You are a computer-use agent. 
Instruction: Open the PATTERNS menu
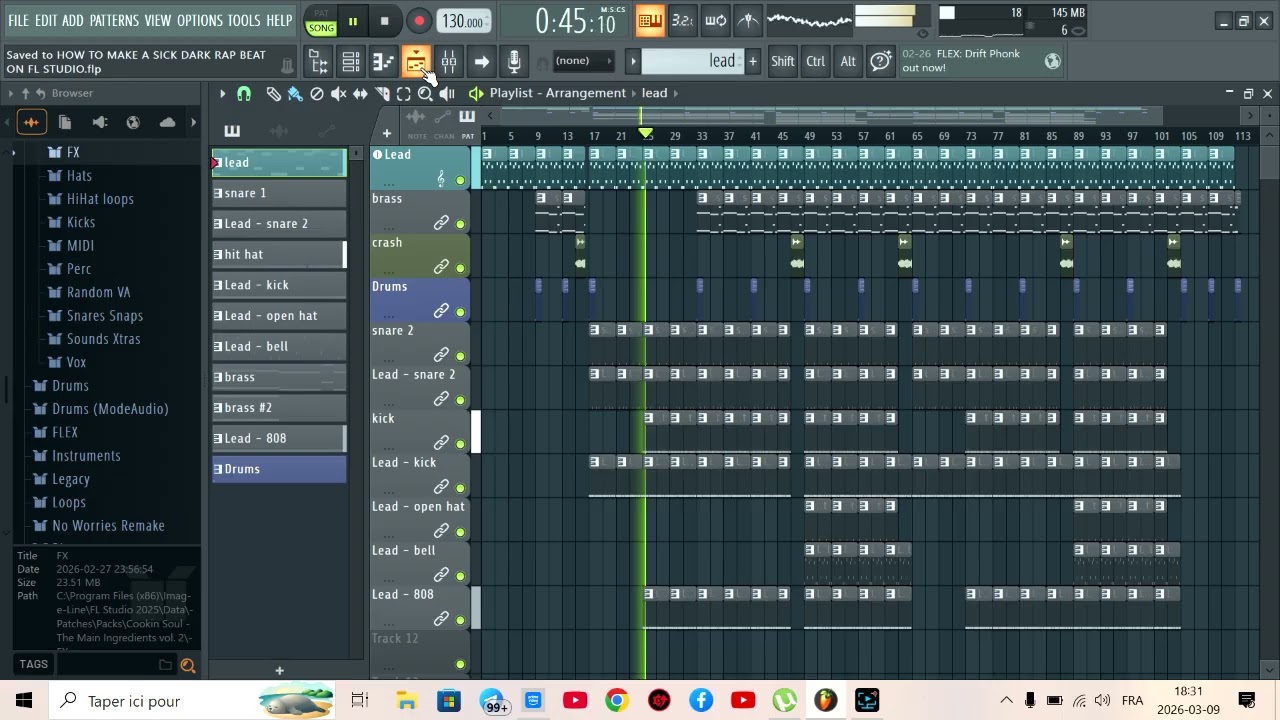[x=114, y=20]
